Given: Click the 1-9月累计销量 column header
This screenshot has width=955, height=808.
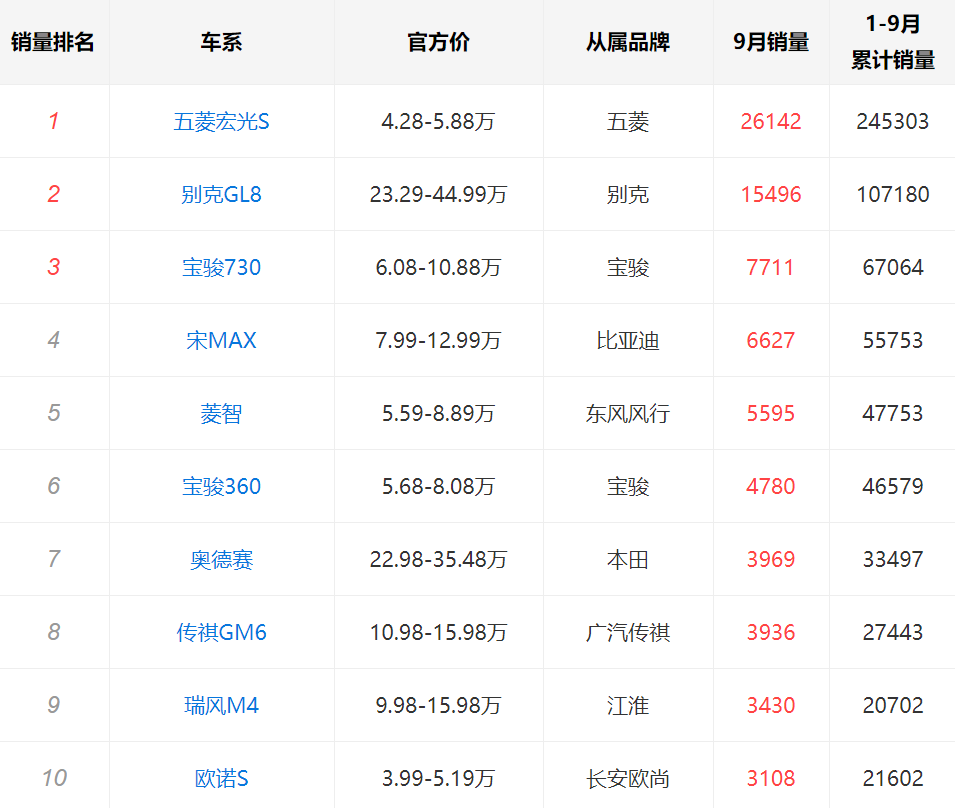Looking at the screenshot, I should click(x=893, y=42).
